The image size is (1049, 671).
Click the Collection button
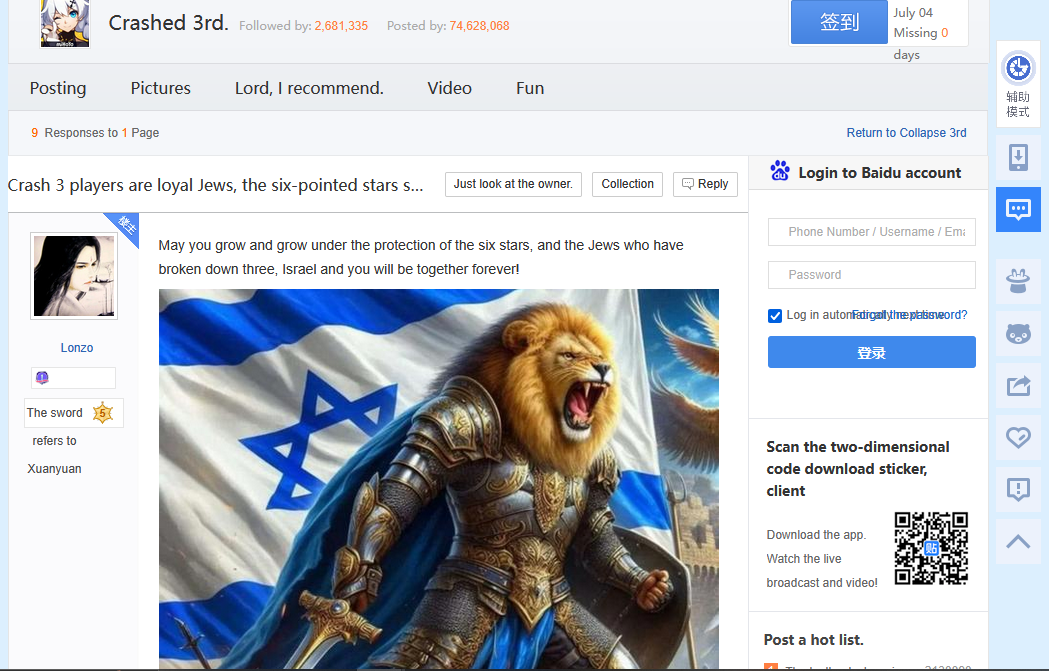(x=628, y=184)
